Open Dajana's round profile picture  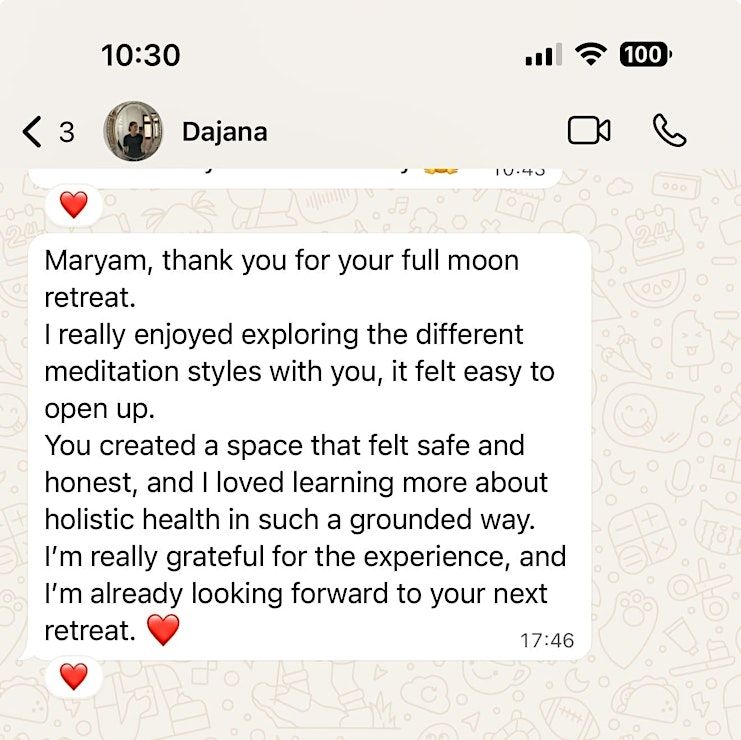pyautogui.click(x=133, y=131)
